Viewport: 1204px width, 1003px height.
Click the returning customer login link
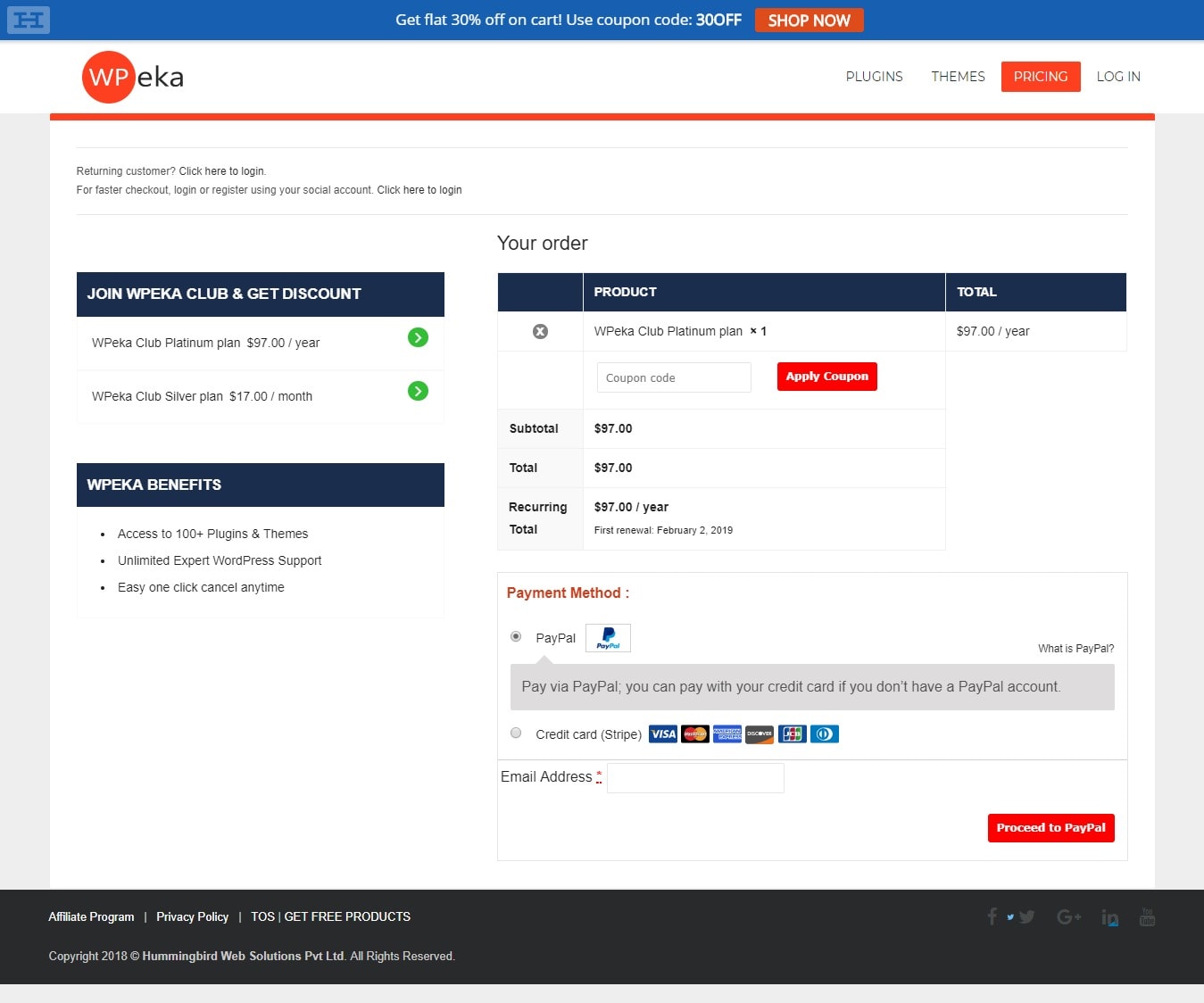tap(221, 171)
